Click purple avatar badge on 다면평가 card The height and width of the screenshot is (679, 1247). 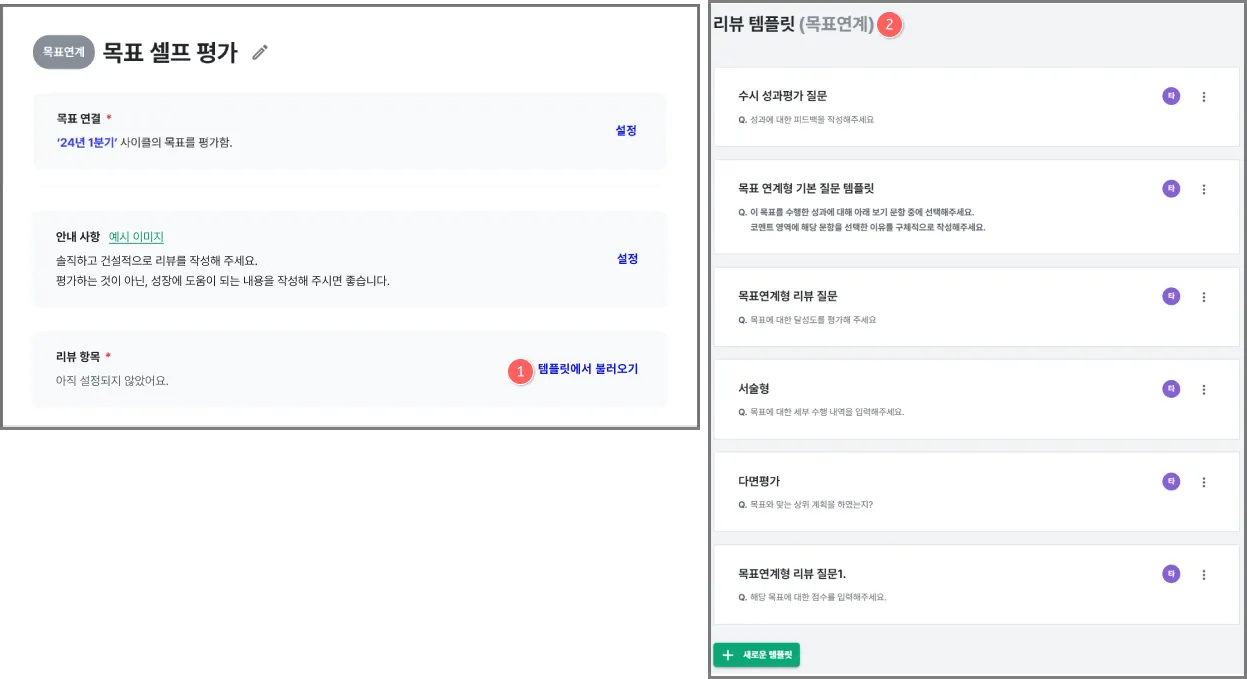(1171, 481)
